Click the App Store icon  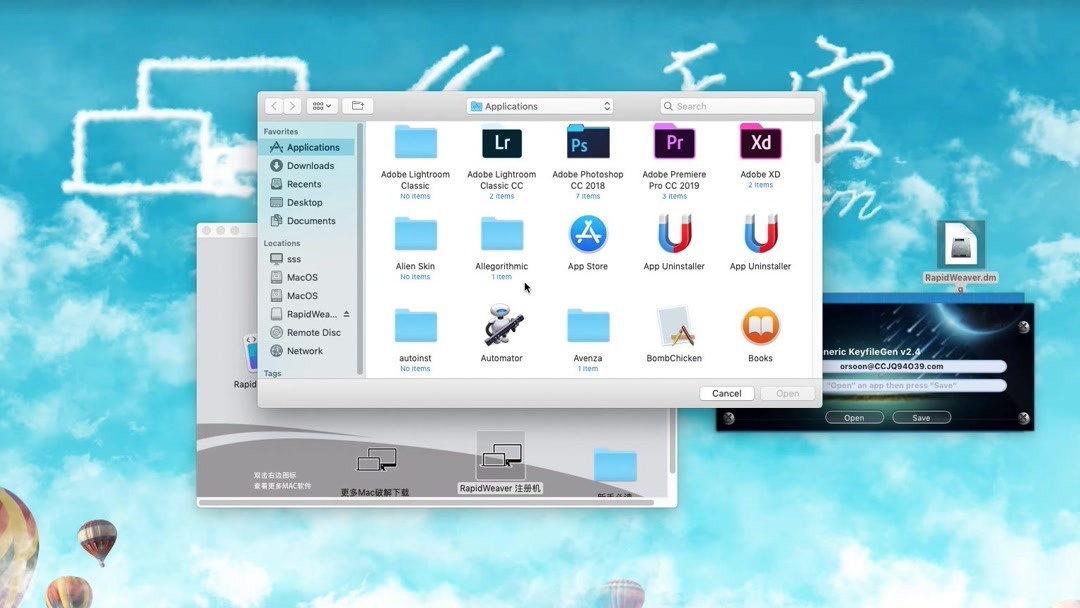pos(587,235)
